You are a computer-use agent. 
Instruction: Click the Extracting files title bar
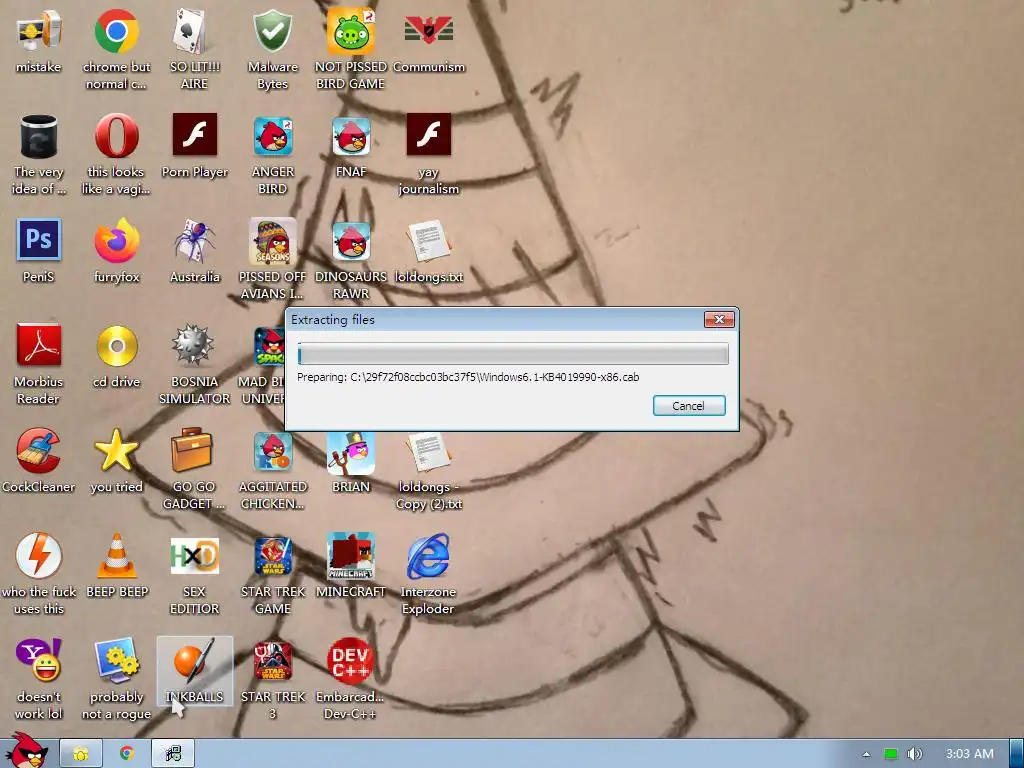click(496, 319)
